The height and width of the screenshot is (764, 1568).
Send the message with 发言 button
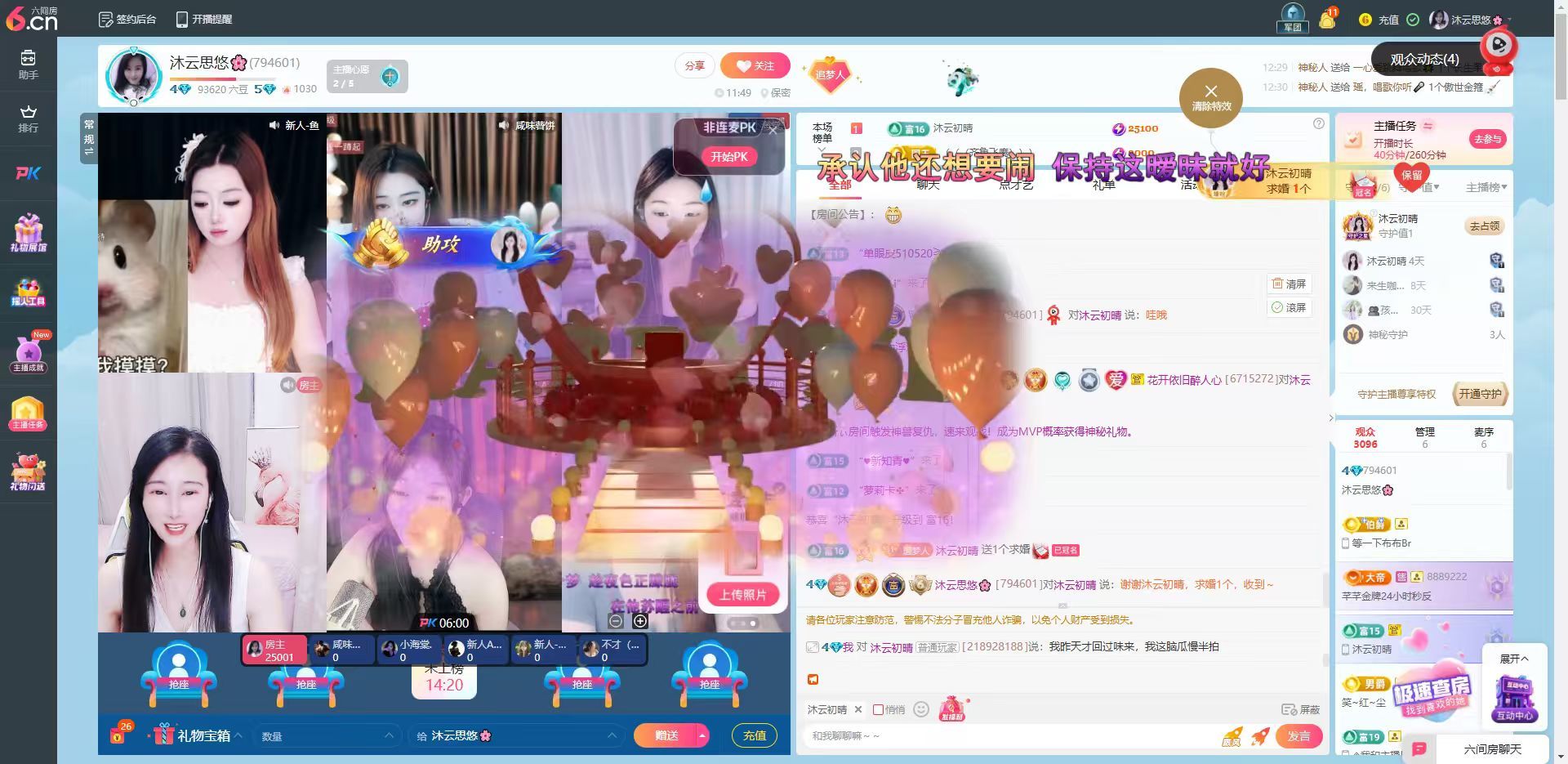pos(1298,735)
